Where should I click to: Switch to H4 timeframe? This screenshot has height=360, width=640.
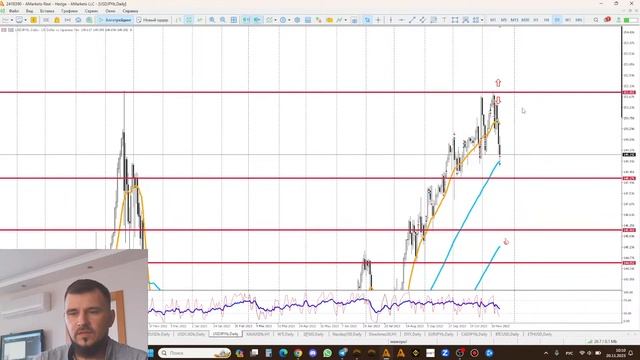pos(547,20)
